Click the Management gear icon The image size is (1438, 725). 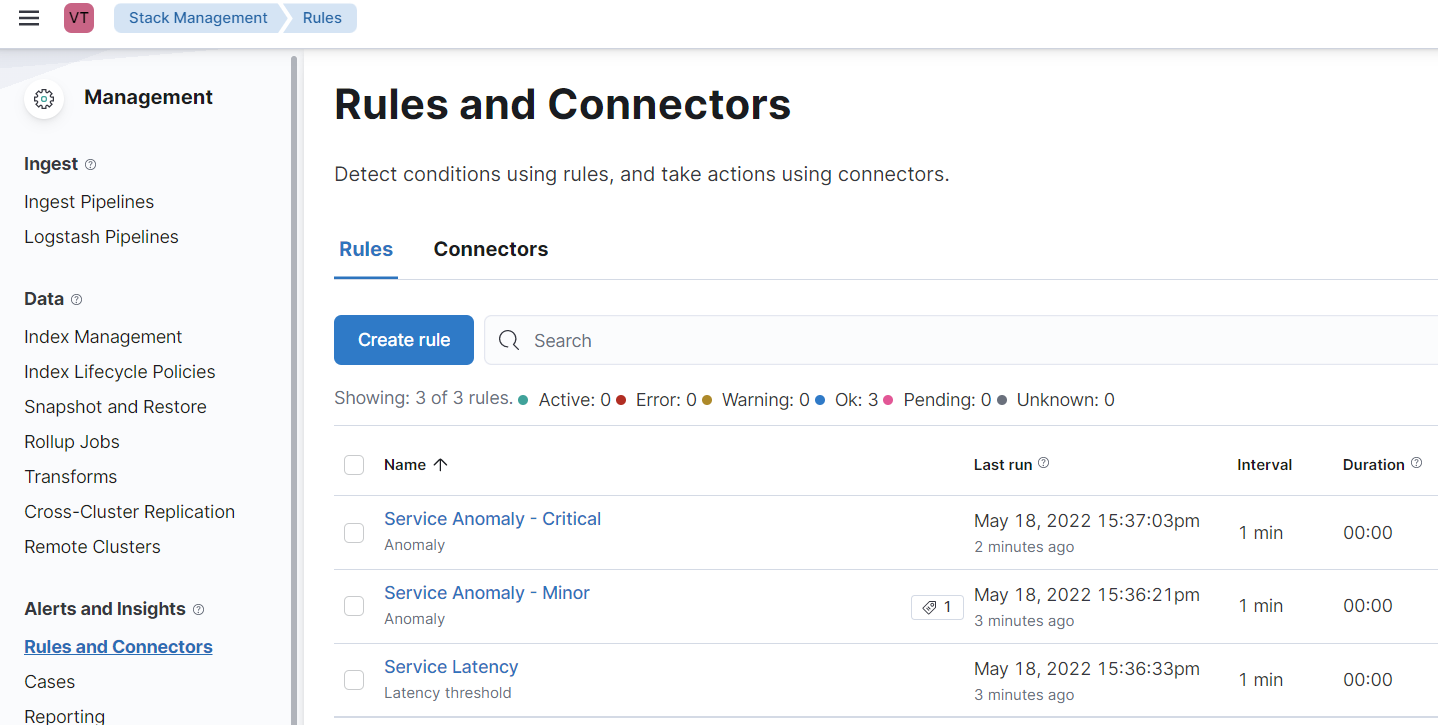click(43, 98)
